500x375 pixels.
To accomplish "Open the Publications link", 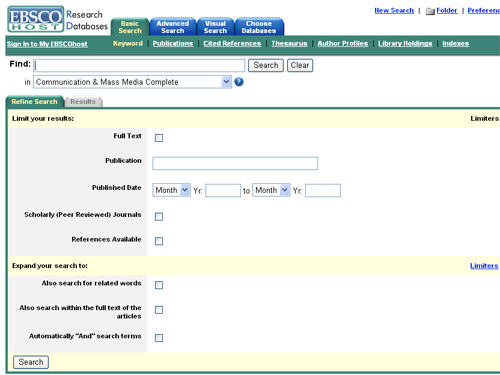I will 173,44.
